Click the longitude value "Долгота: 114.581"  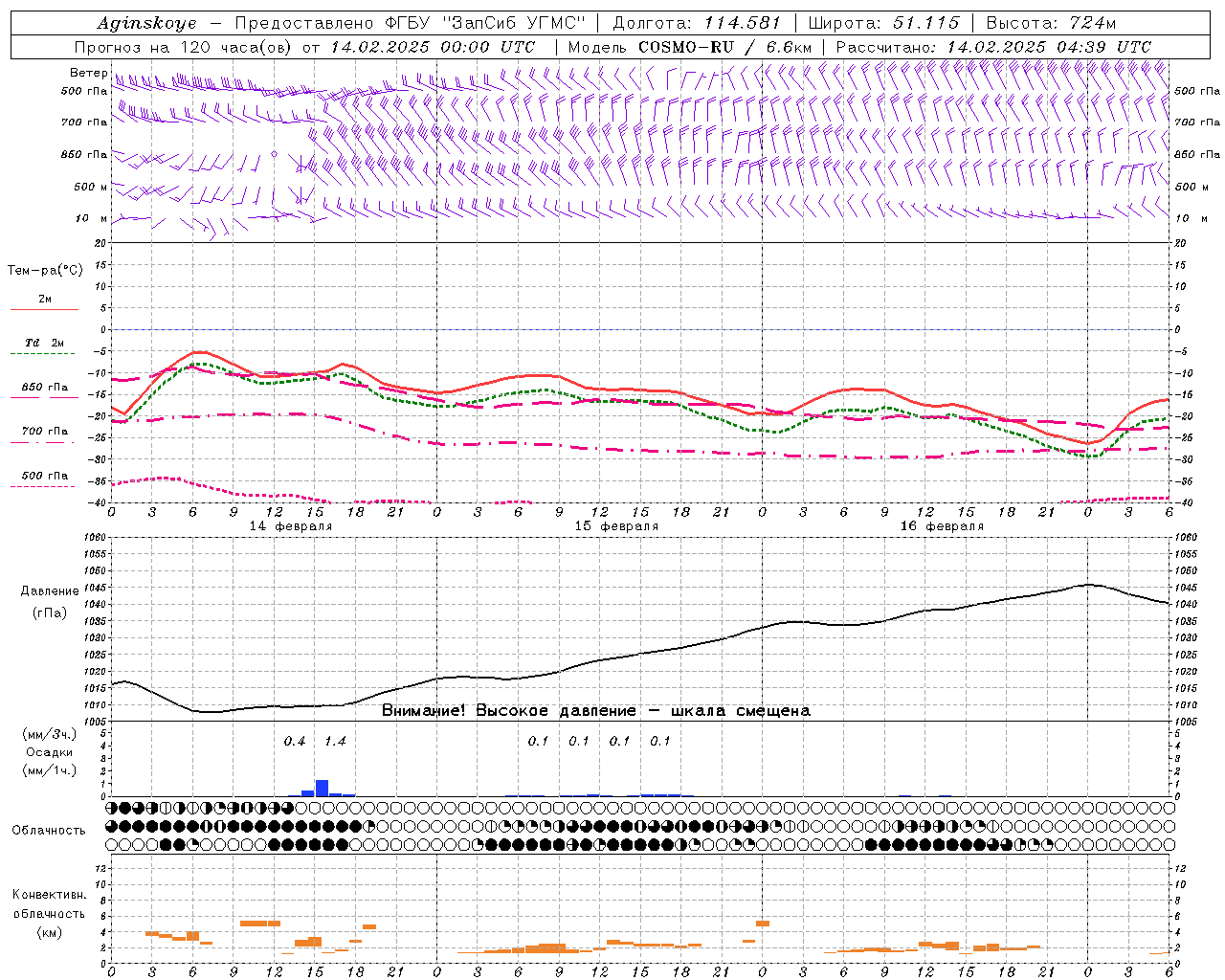pos(697,23)
